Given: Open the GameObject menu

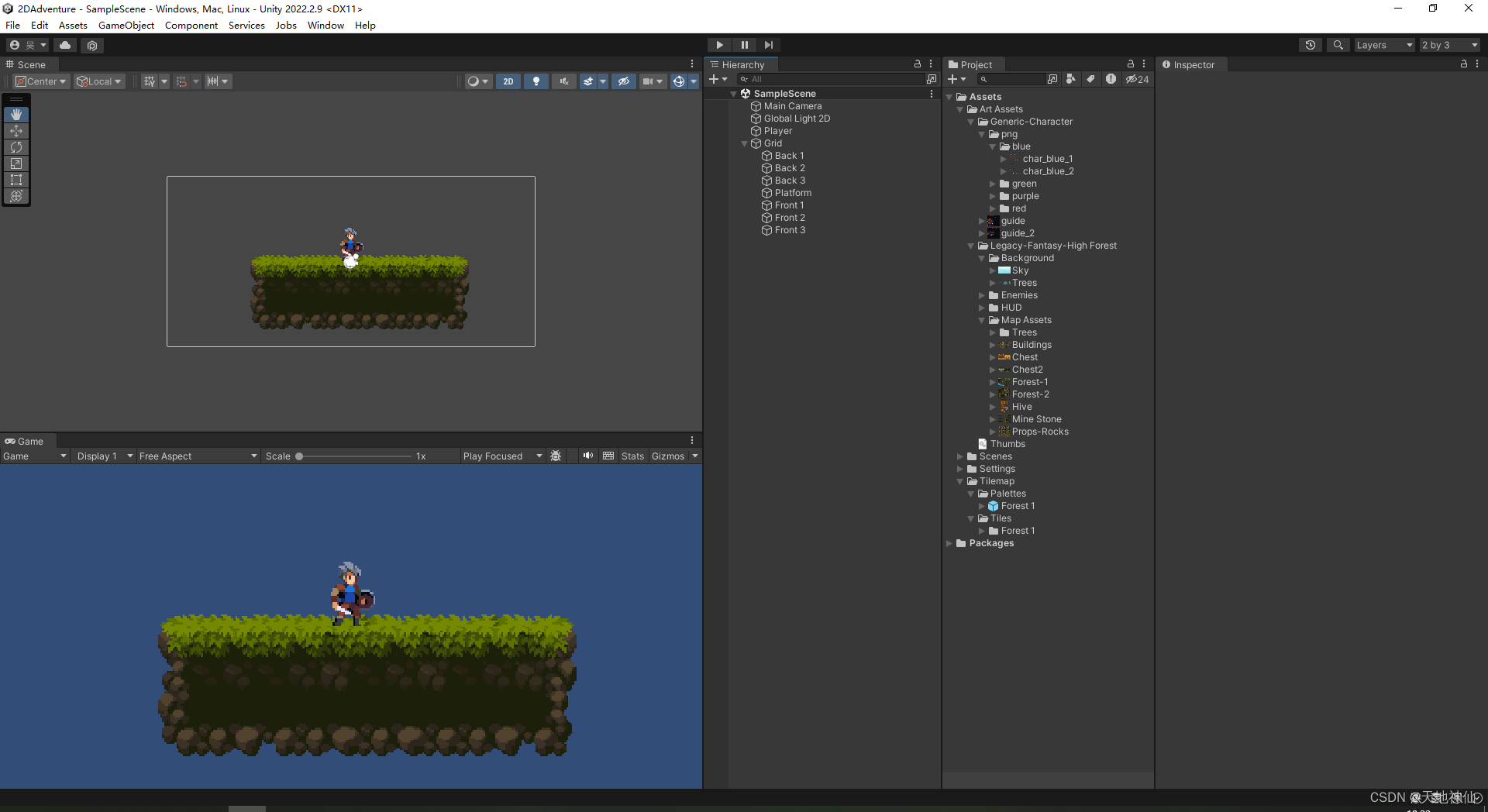Looking at the screenshot, I should [x=126, y=26].
